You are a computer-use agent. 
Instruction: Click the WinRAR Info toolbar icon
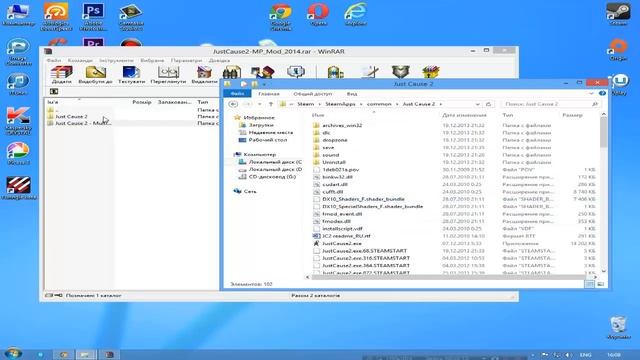click(x=296, y=72)
